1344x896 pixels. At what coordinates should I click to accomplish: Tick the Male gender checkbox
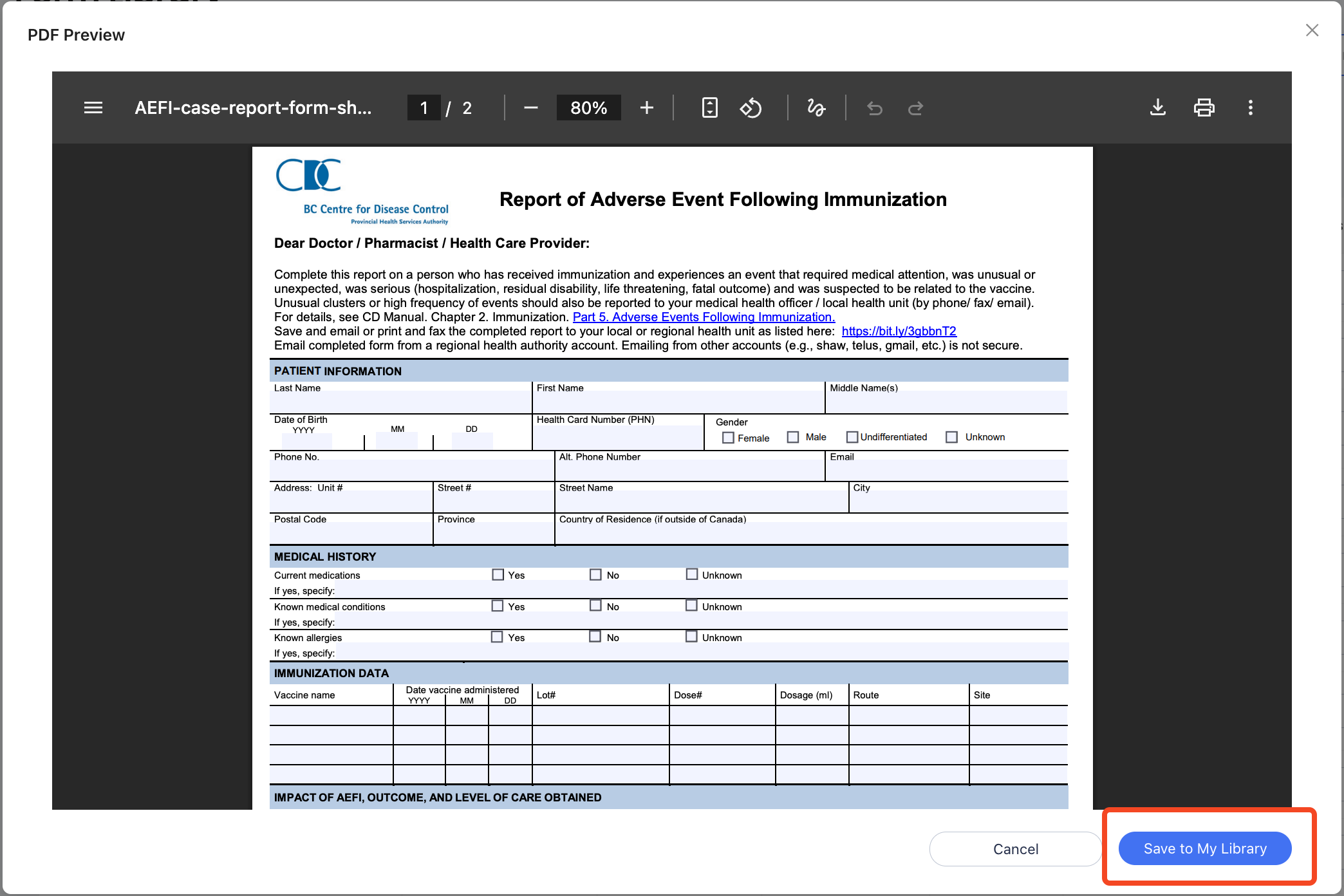coord(793,437)
